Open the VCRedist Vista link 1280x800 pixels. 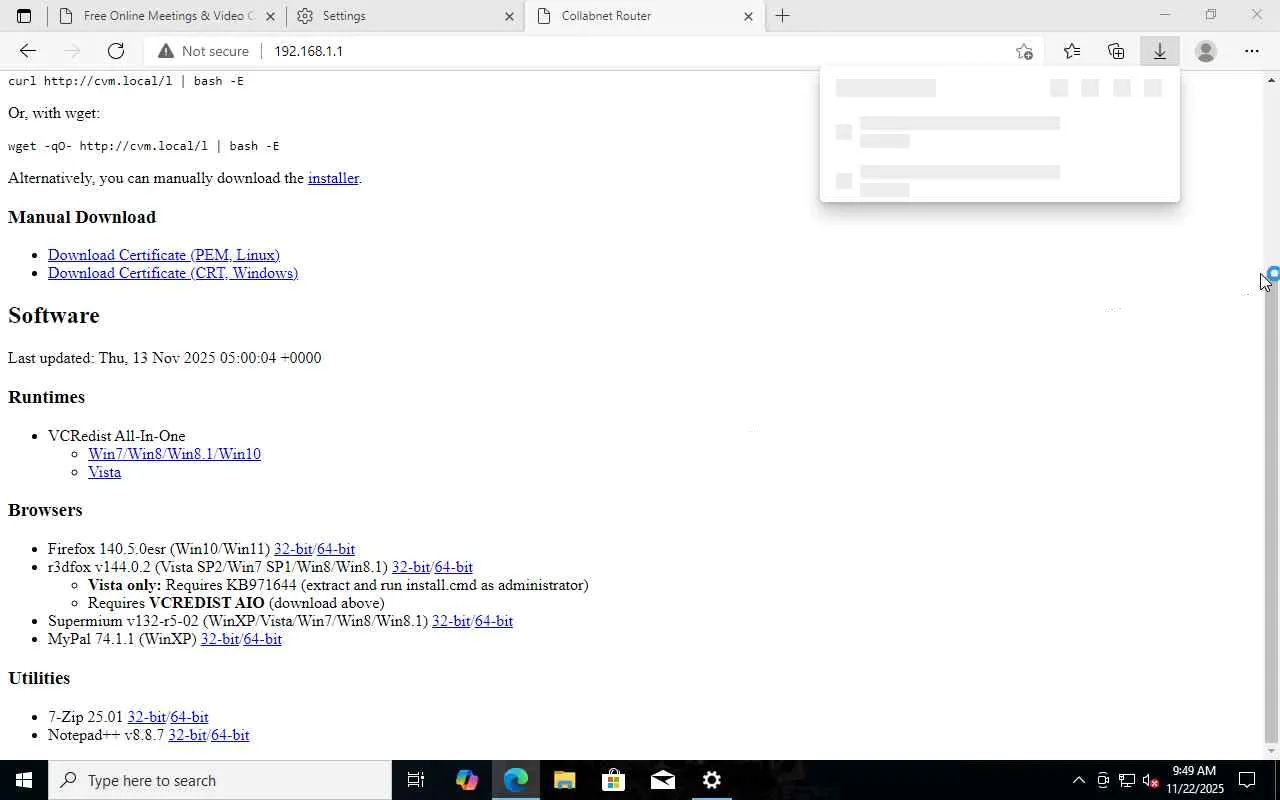pos(104,472)
